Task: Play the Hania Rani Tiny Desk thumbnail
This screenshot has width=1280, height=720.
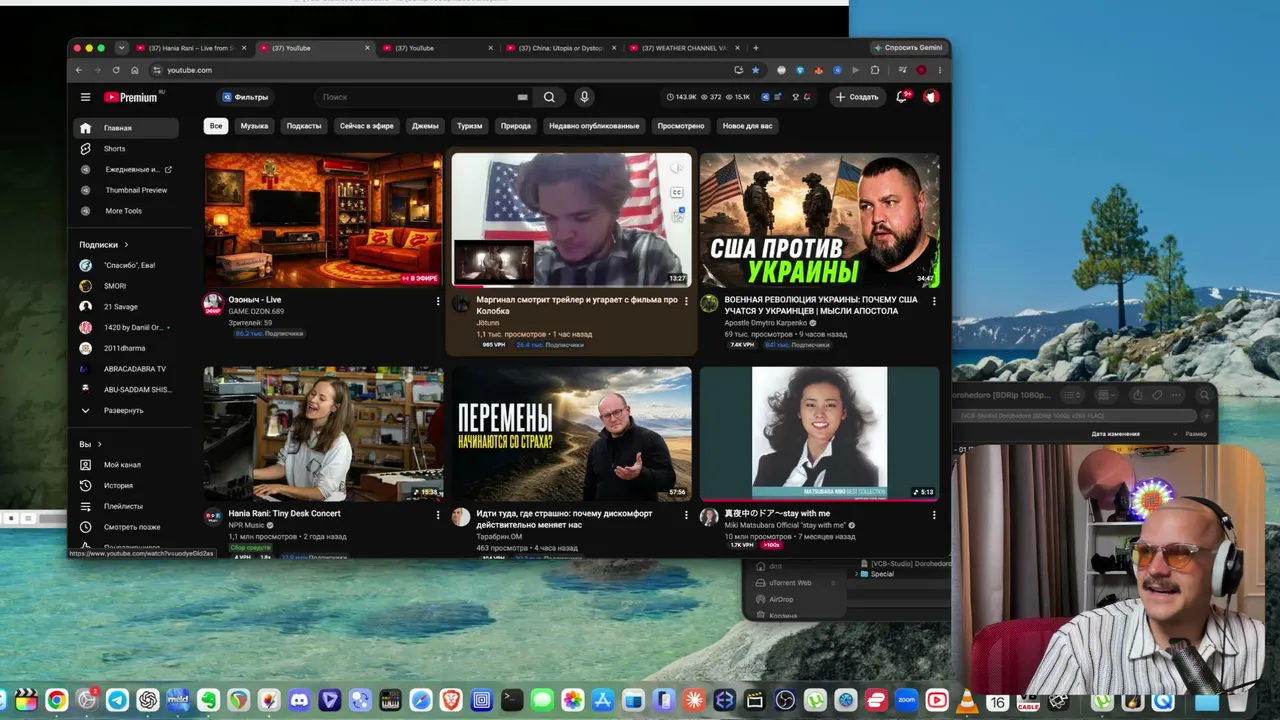Action: coord(323,434)
